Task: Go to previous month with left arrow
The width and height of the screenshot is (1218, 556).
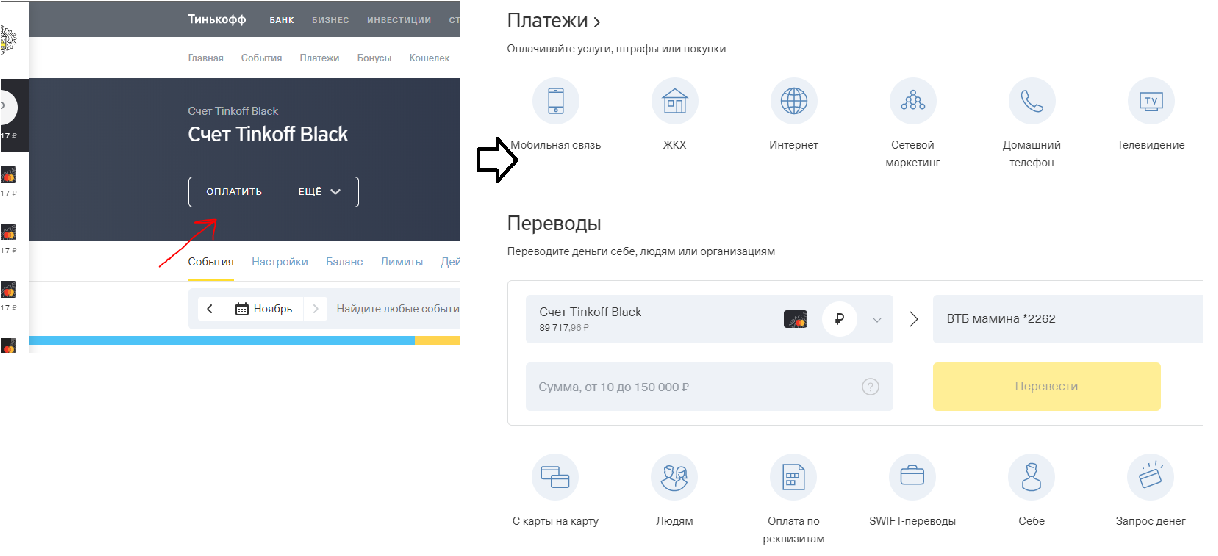Action: (210, 309)
